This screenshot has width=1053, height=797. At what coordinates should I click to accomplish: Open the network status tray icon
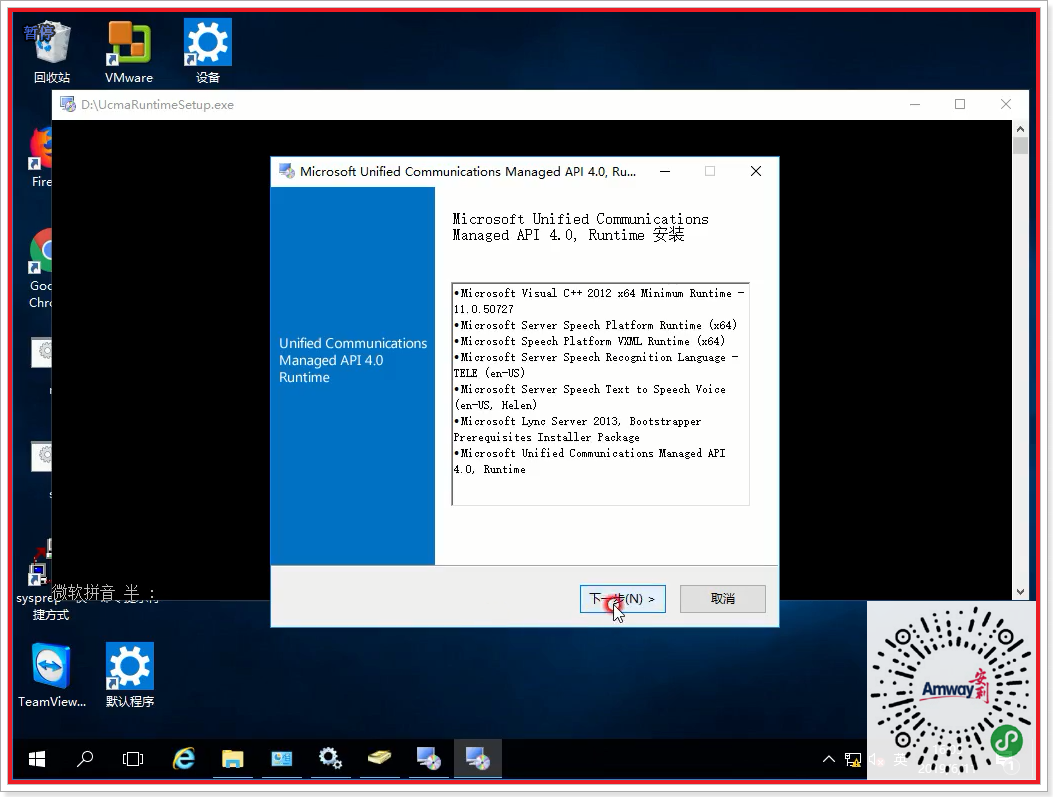[x=853, y=759]
